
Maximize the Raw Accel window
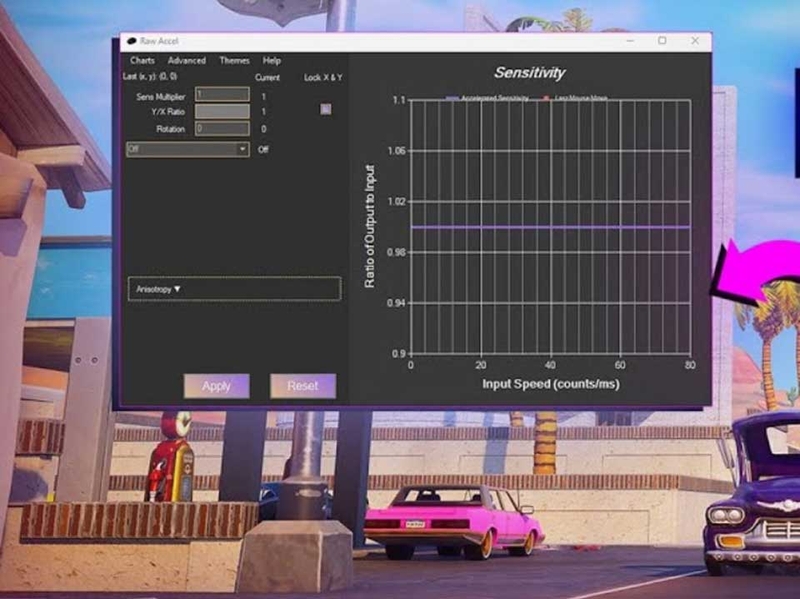[662, 40]
